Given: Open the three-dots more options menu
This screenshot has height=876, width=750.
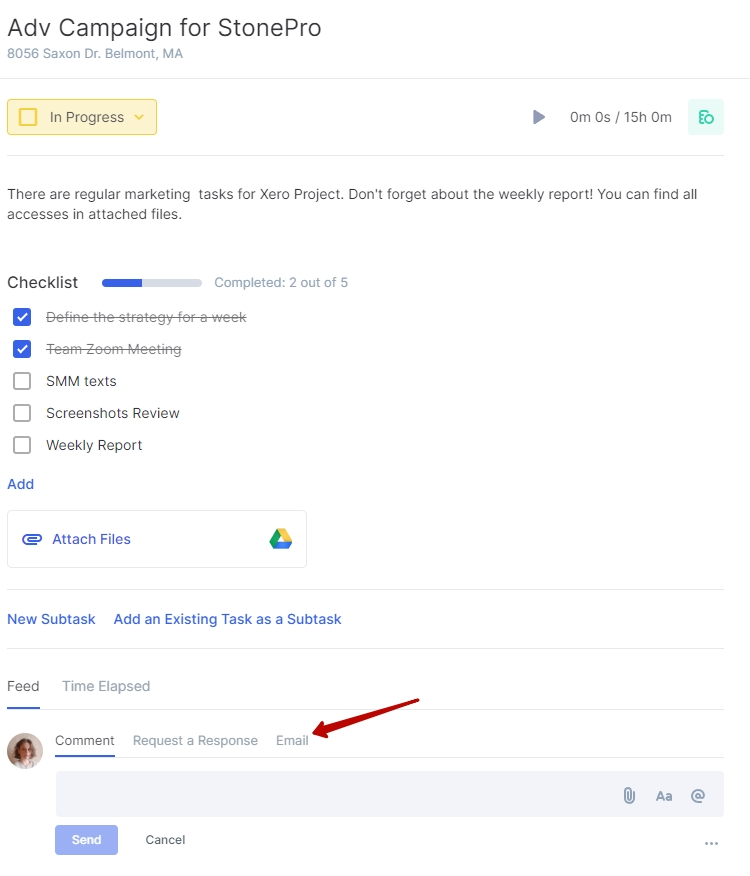Looking at the screenshot, I should click(711, 844).
